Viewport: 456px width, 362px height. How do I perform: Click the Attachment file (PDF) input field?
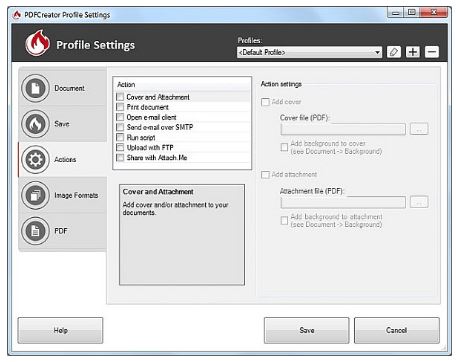[343, 202]
